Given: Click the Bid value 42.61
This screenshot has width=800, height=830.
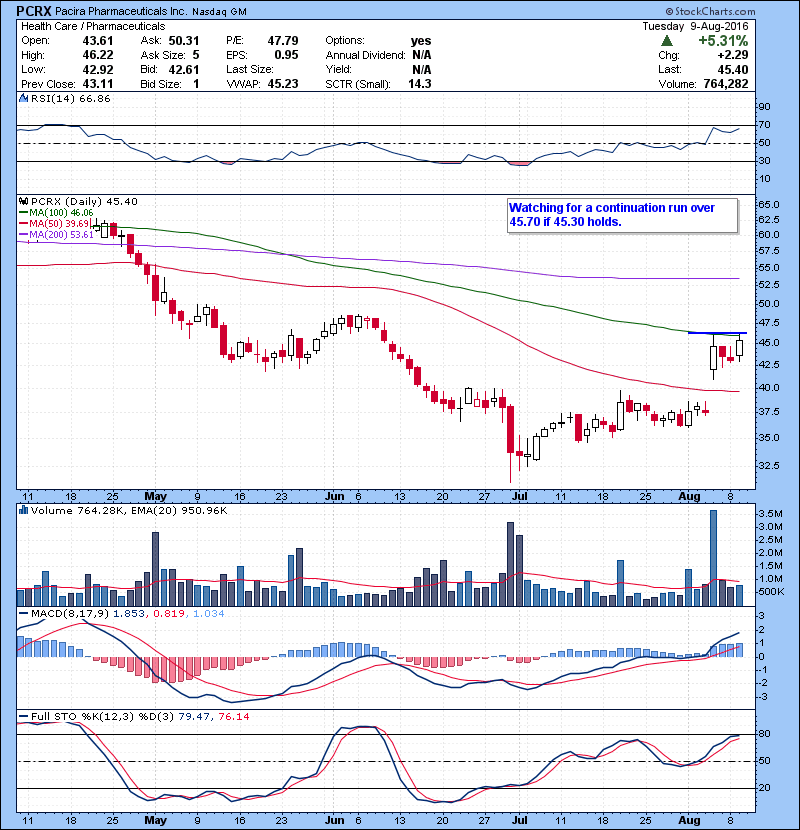Looking at the screenshot, I should (184, 69).
